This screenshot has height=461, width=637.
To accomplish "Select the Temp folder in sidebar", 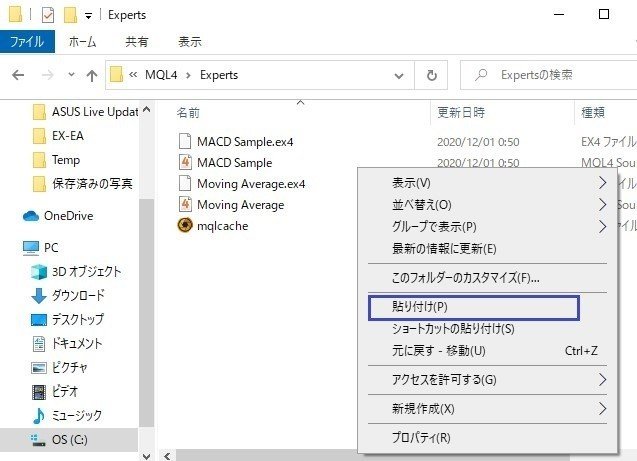I will tap(57, 160).
